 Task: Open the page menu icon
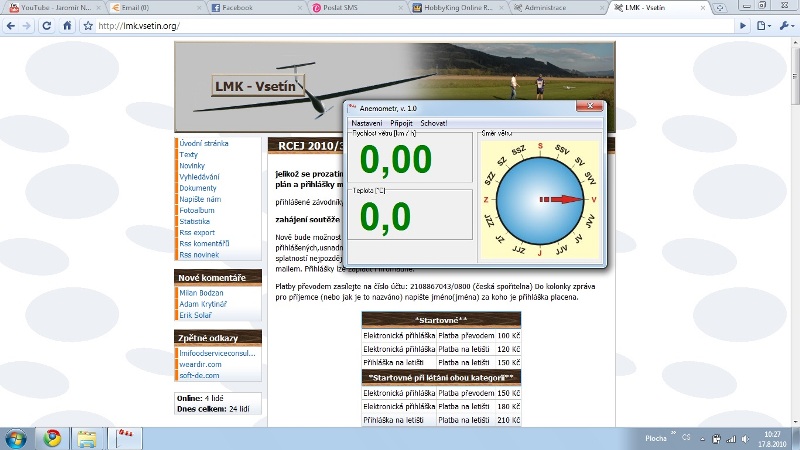(x=763, y=26)
